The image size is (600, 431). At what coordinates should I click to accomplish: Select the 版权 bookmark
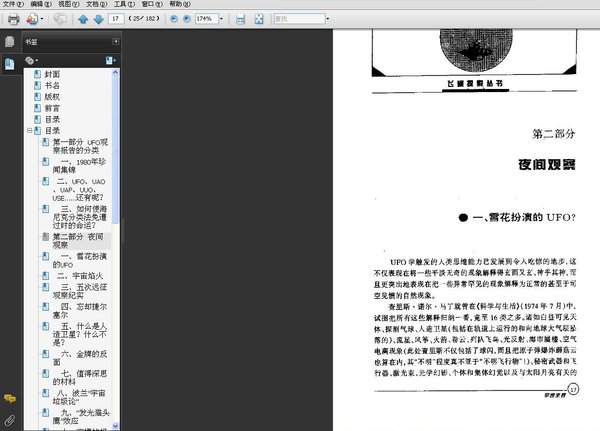[52, 97]
